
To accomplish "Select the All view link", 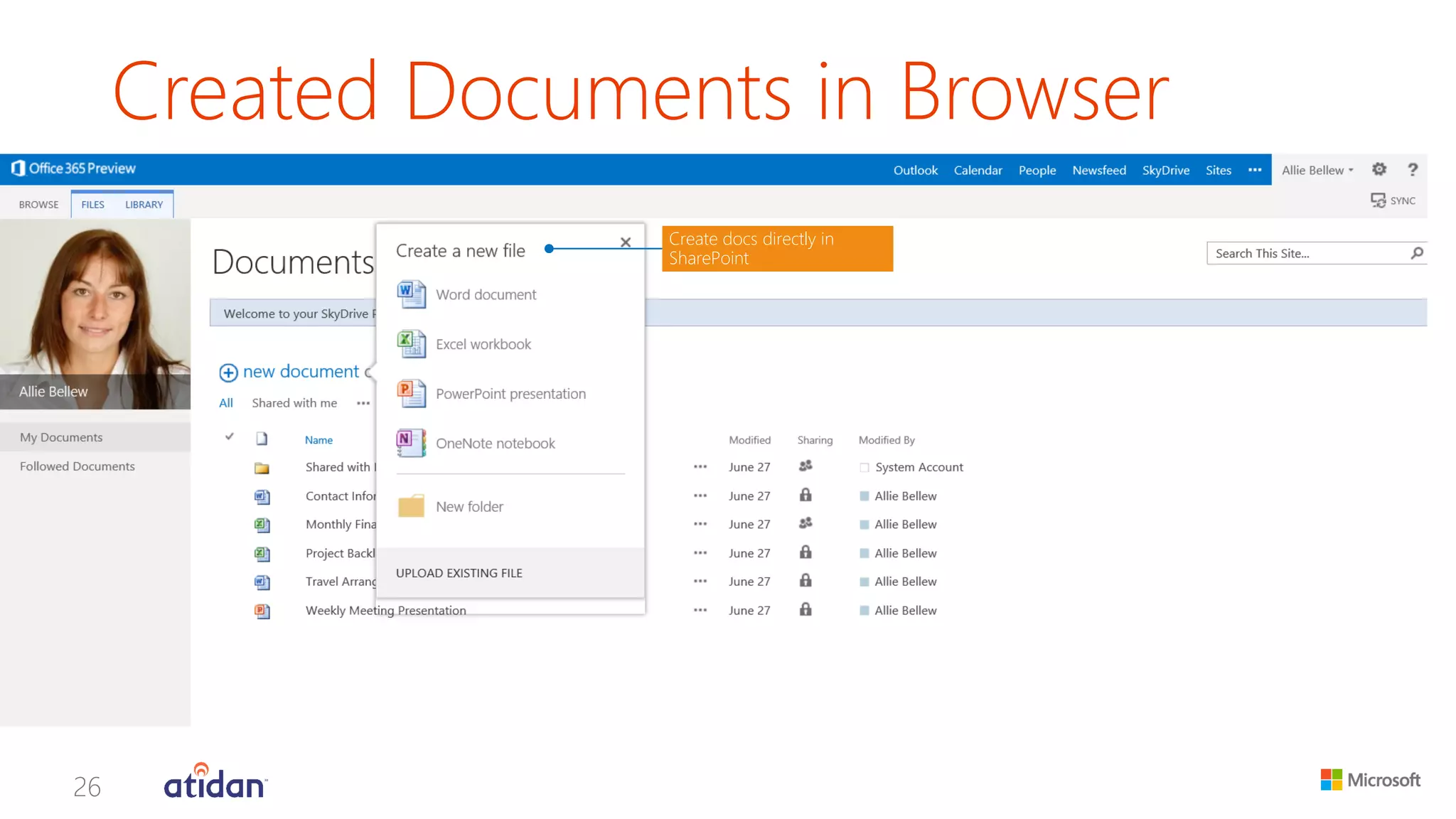I will pos(226,403).
